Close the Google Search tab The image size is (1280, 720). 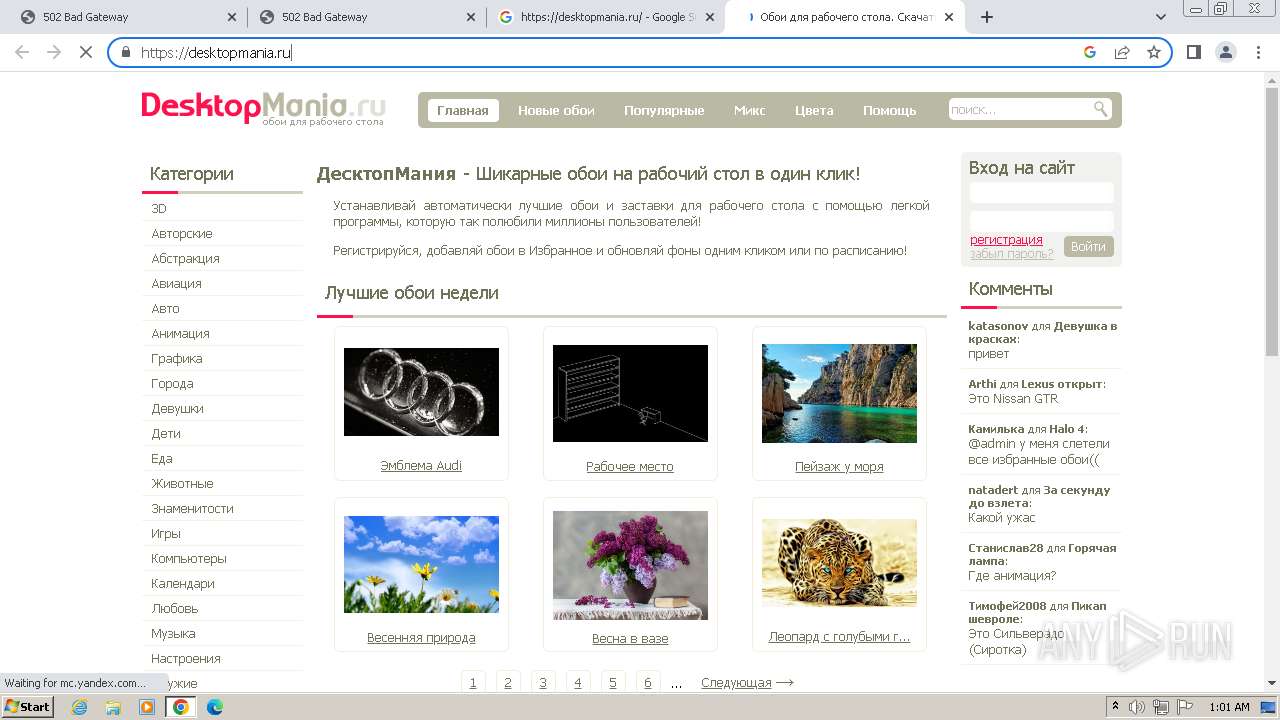click(710, 17)
